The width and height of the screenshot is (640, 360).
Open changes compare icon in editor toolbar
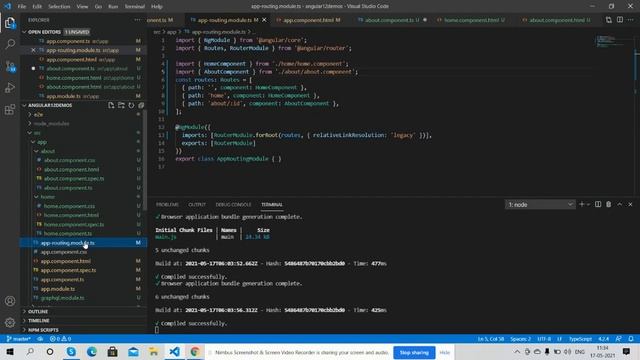[609, 20]
